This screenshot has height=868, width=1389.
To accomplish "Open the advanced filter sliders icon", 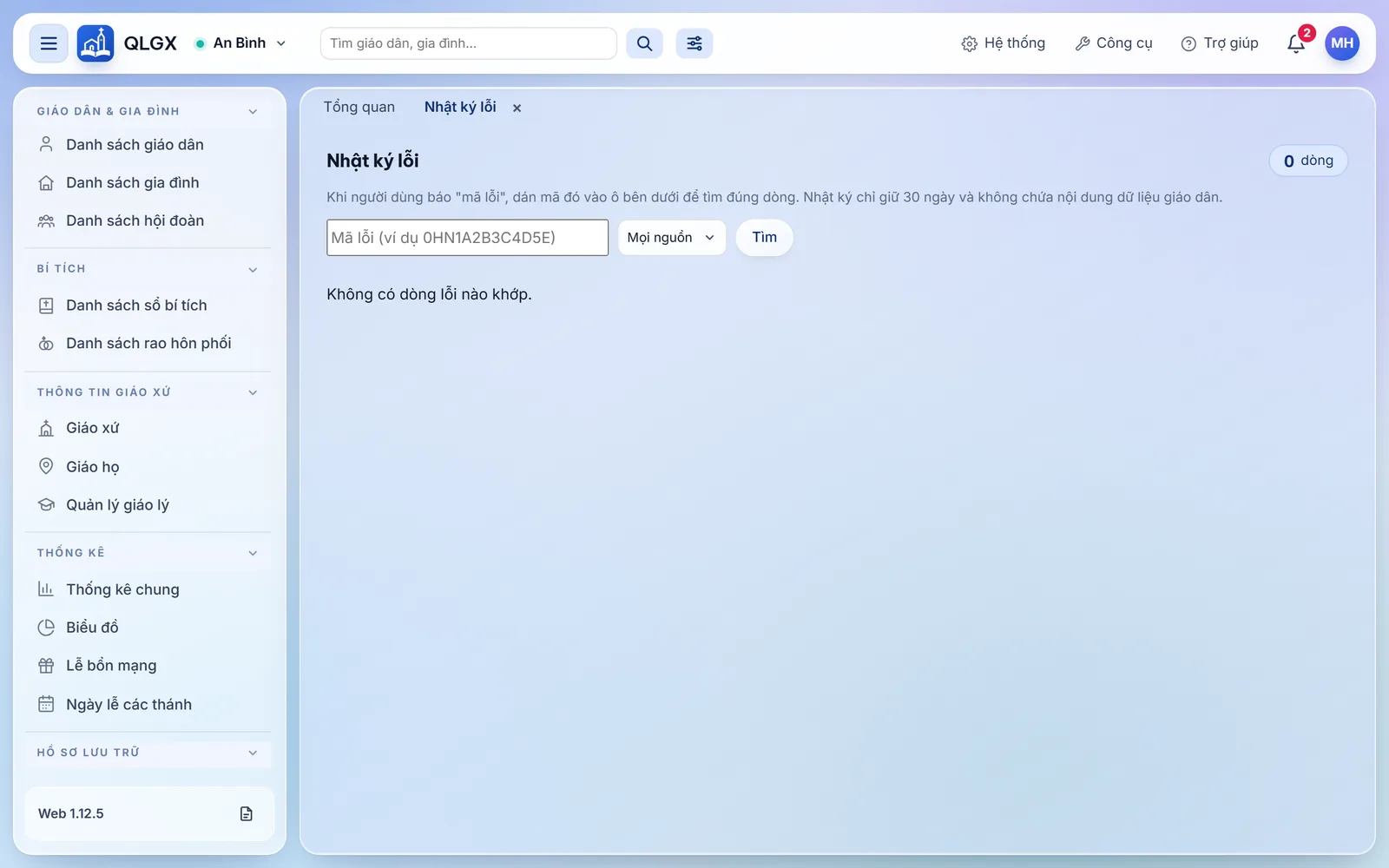I will pyautogui.click(x=694, y=43).
